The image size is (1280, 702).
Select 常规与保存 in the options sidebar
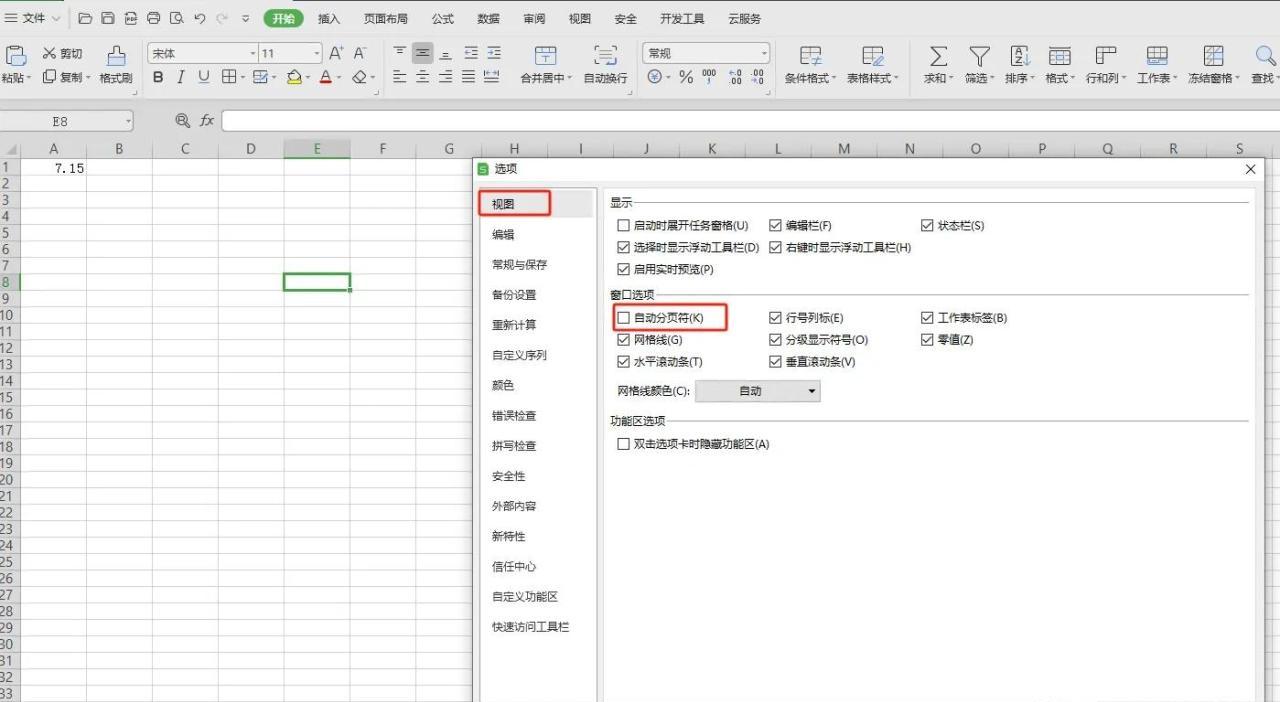[x=520, y=264]
